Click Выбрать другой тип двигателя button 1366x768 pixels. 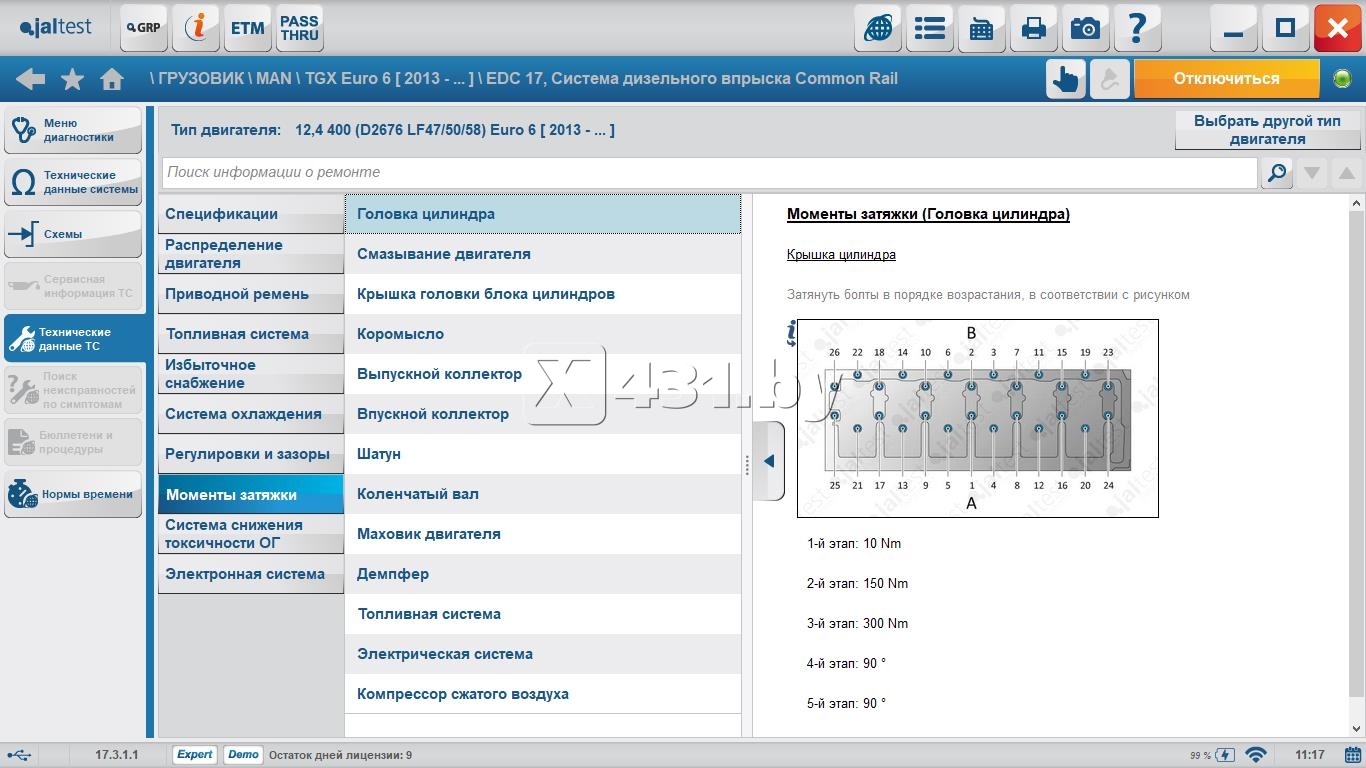(1267, 130)
